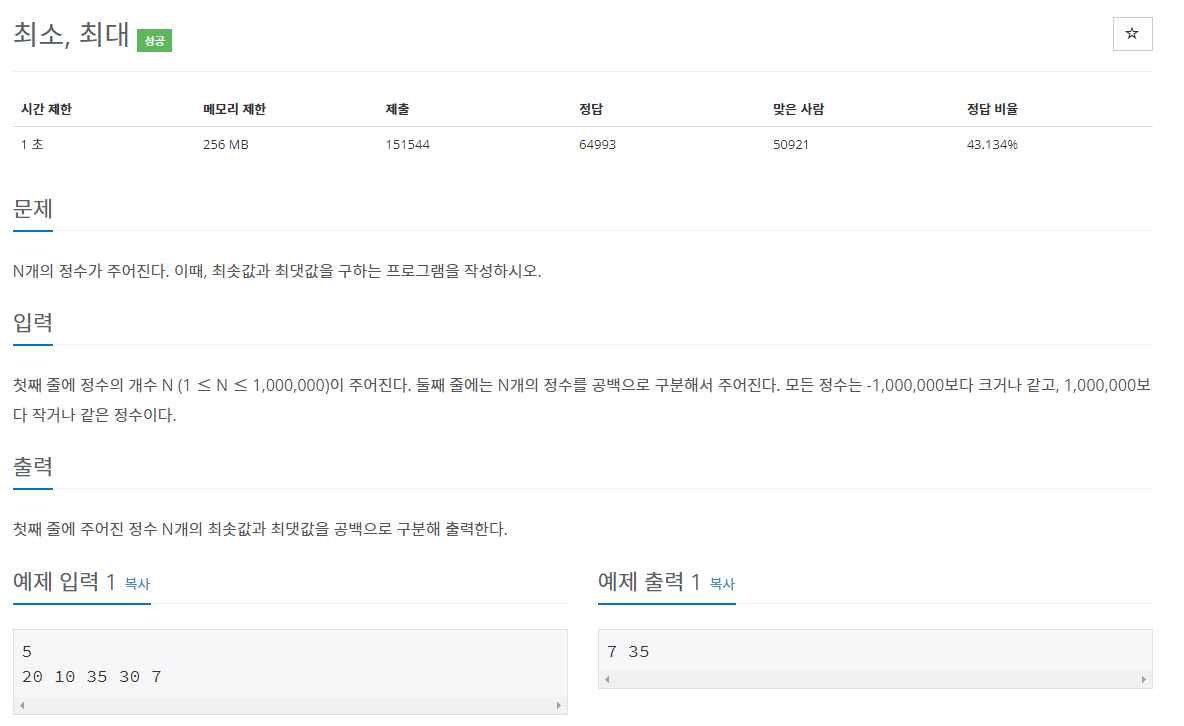Click the 151544 submissions value

(408, 144)
